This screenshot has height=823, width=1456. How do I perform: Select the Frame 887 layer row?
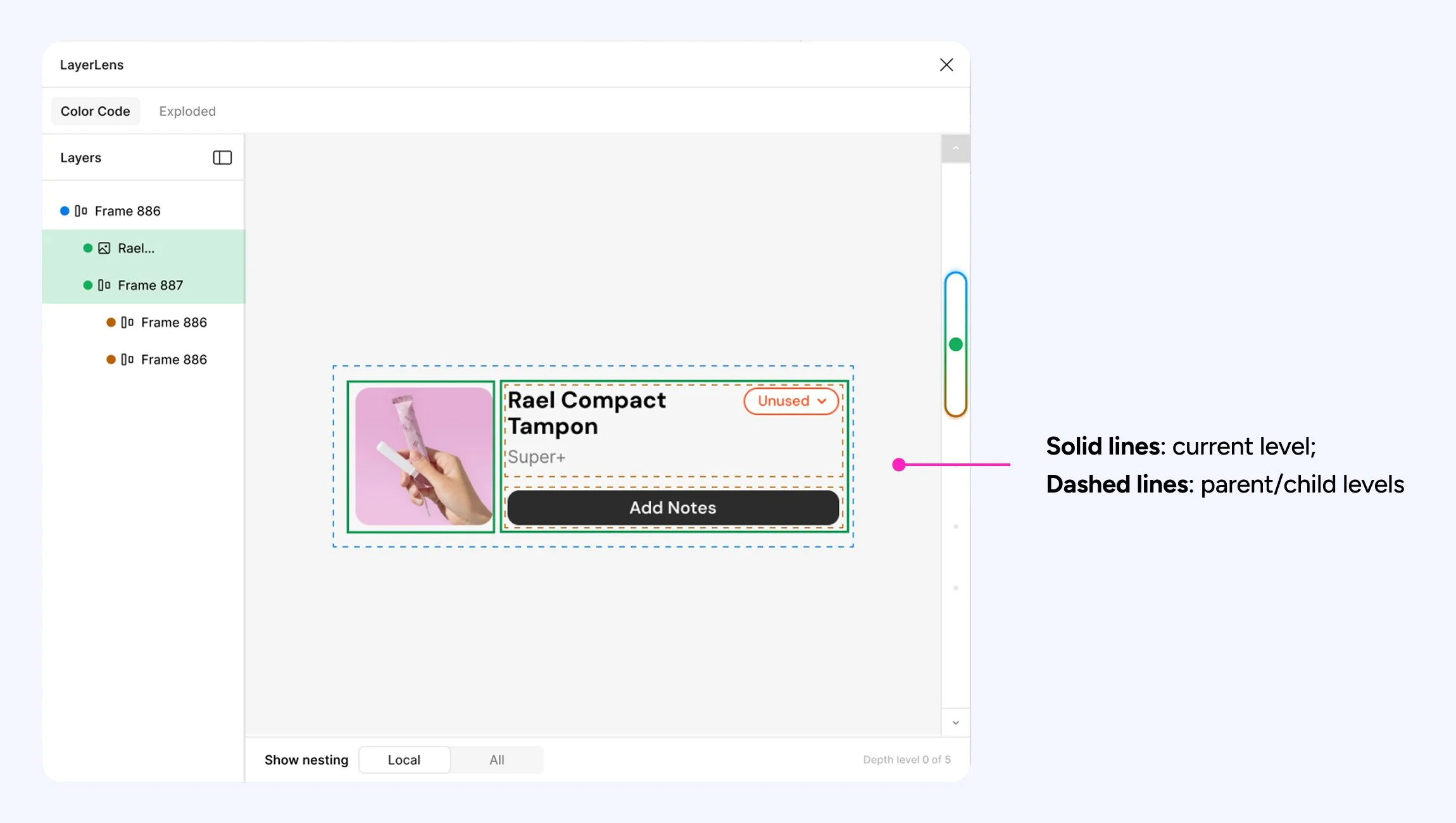[150, 286]
